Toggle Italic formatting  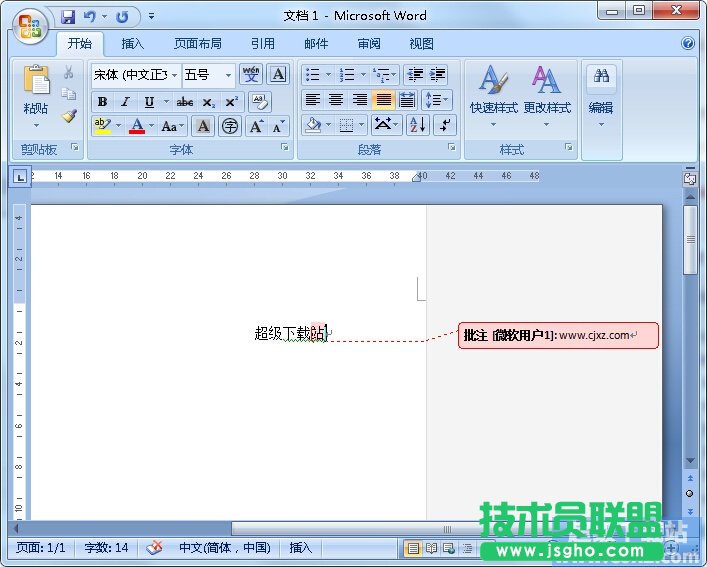(x=125, y=102)
